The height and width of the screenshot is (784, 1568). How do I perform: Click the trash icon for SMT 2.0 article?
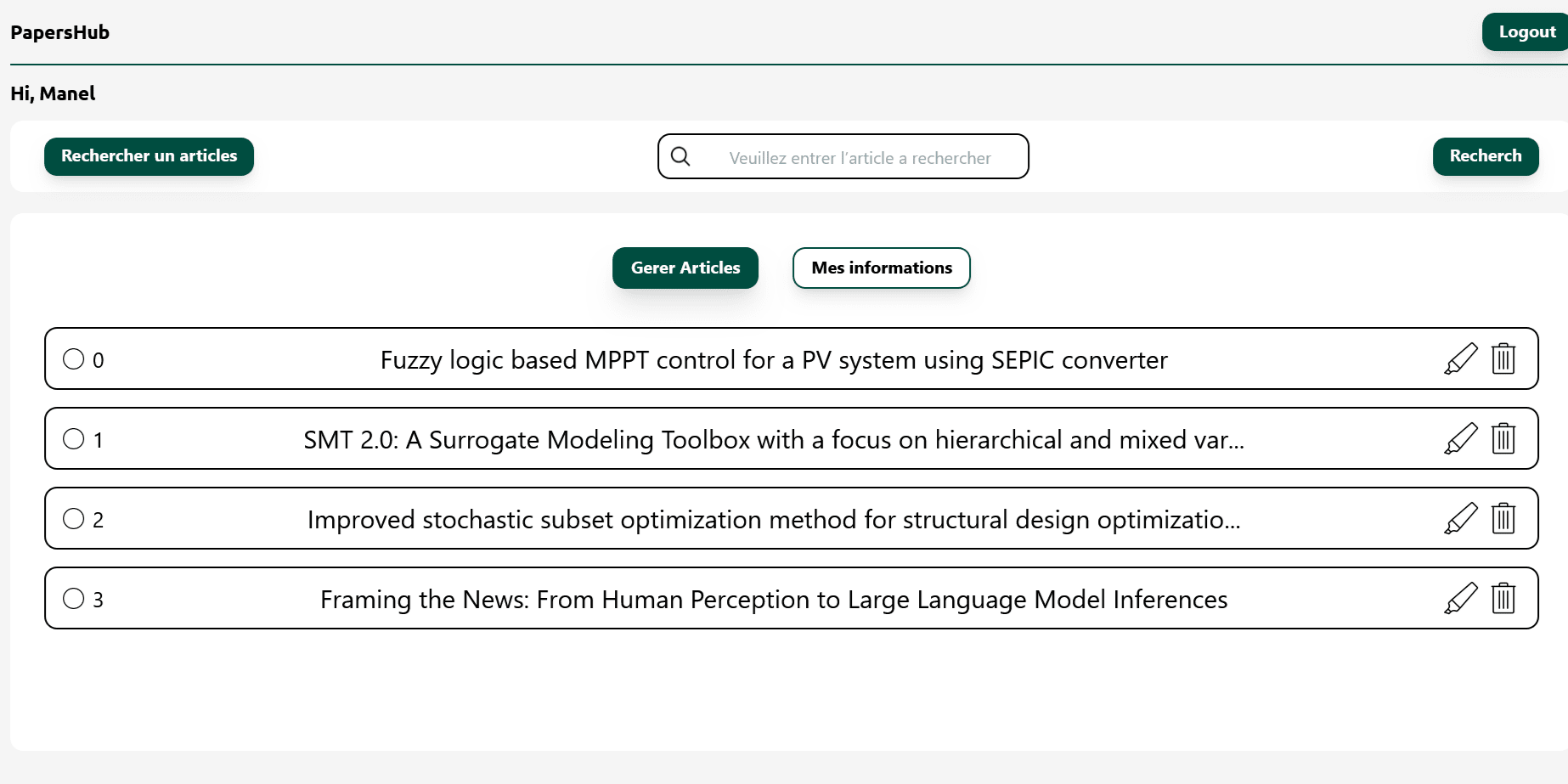[1503, 438]
